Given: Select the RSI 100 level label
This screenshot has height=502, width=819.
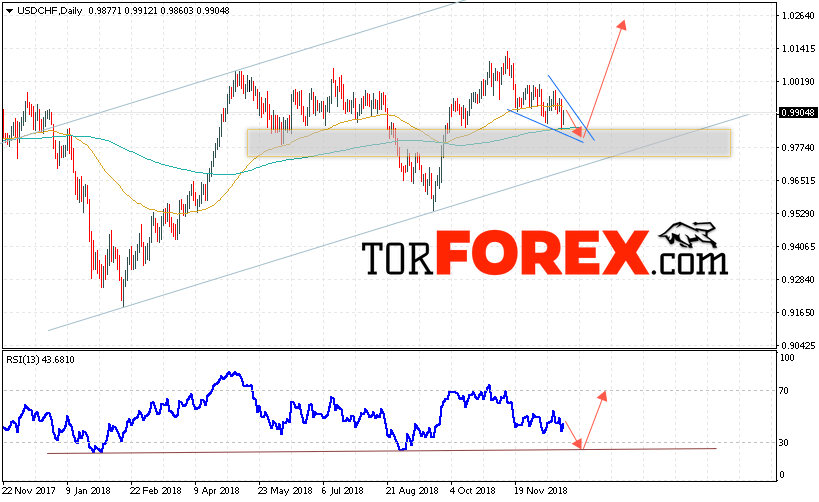Looking at the screenshot, I should click(787, 358).
